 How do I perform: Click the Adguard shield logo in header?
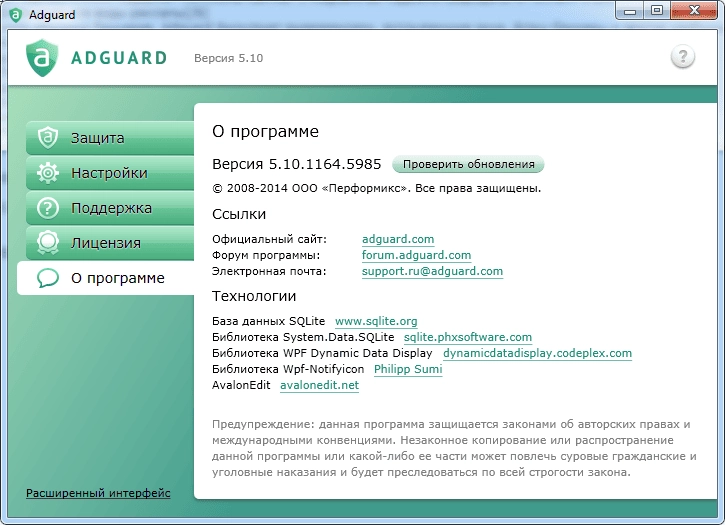click(42, 58)
